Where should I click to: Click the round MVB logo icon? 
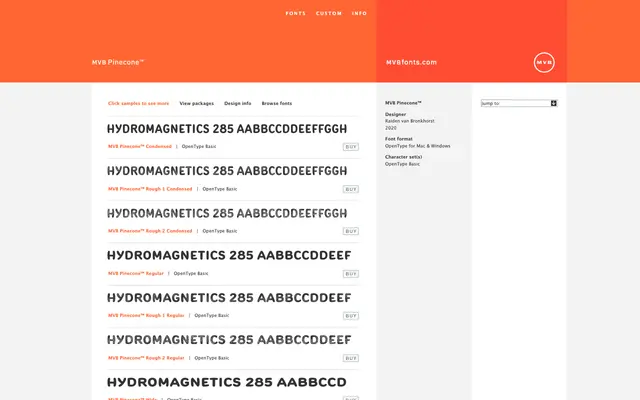(544, 62)
